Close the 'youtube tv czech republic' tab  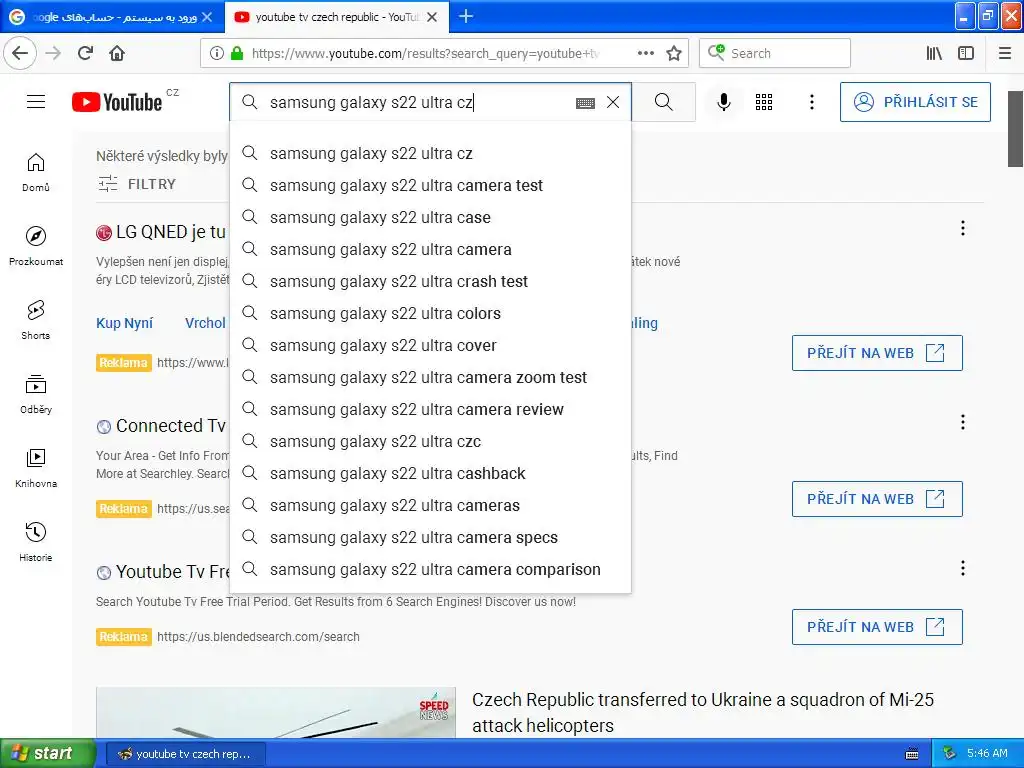click(x=432, y=17)
